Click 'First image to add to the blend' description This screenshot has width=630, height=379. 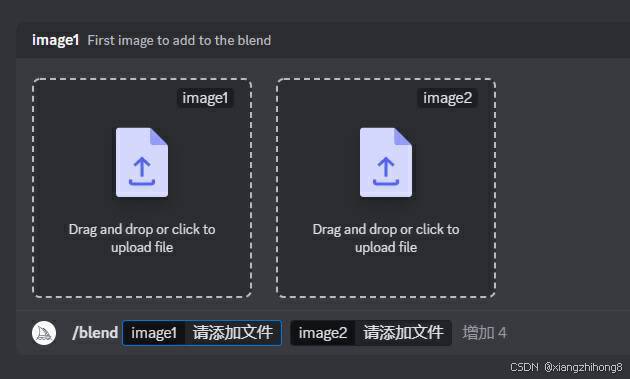pos(179,41)
